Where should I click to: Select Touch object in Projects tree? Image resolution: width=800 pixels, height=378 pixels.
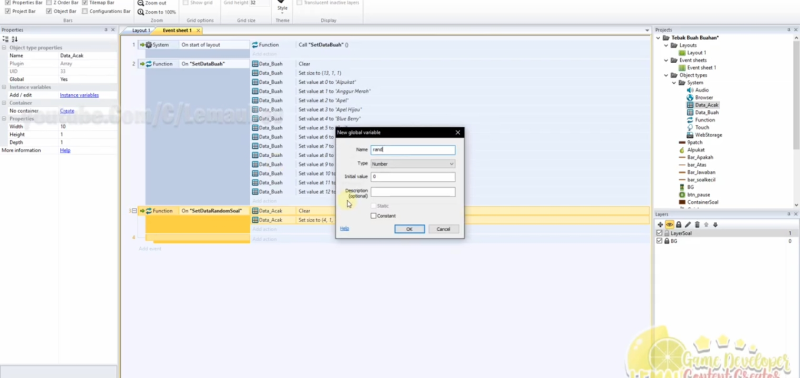click(x=698, y=128)
